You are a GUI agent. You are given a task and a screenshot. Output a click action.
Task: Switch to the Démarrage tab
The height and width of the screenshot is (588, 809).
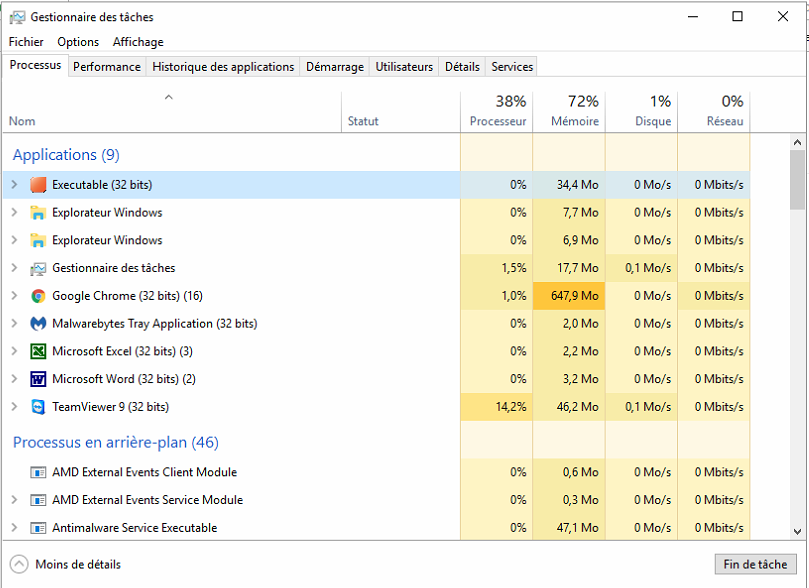[335, 67]
